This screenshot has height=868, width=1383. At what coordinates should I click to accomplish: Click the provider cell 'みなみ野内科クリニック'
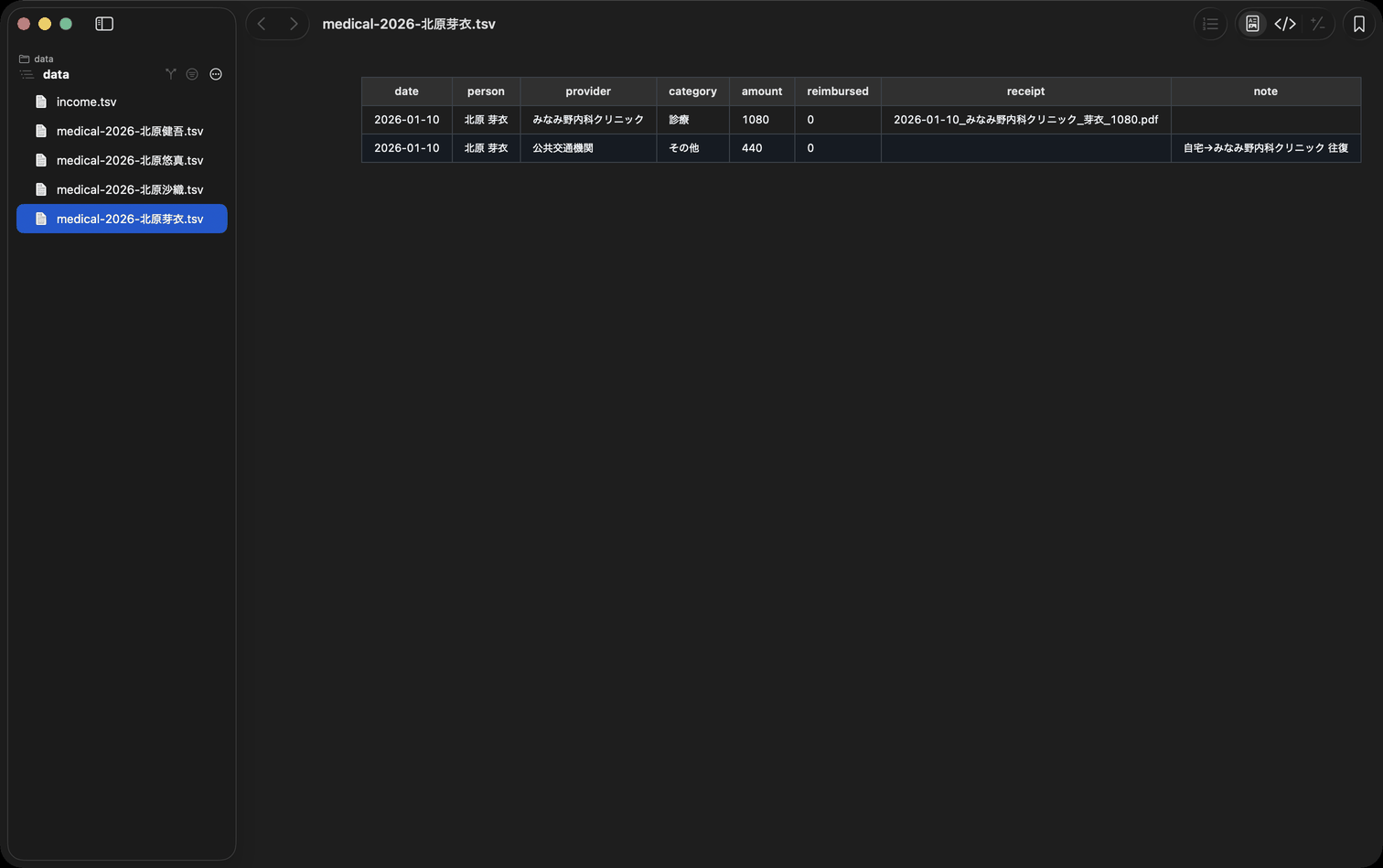(x=588, y=120)
